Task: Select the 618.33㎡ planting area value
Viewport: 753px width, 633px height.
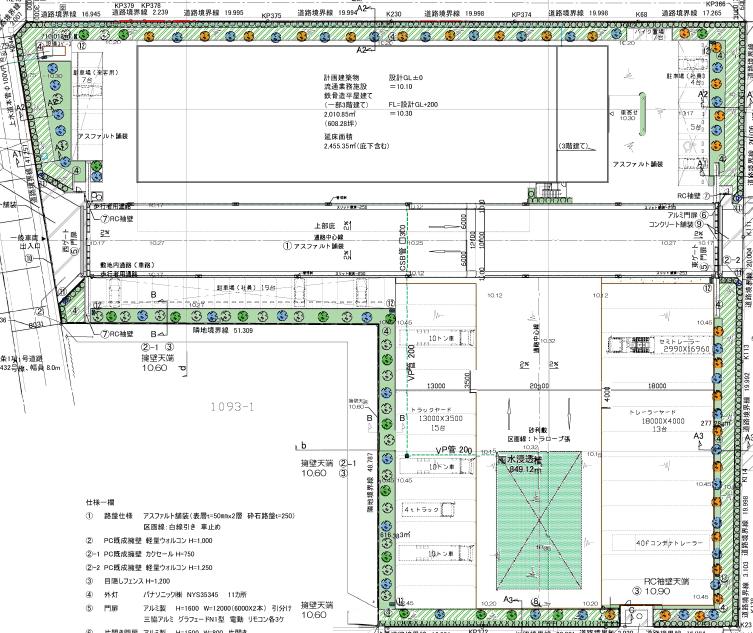Action: [395, 535]
